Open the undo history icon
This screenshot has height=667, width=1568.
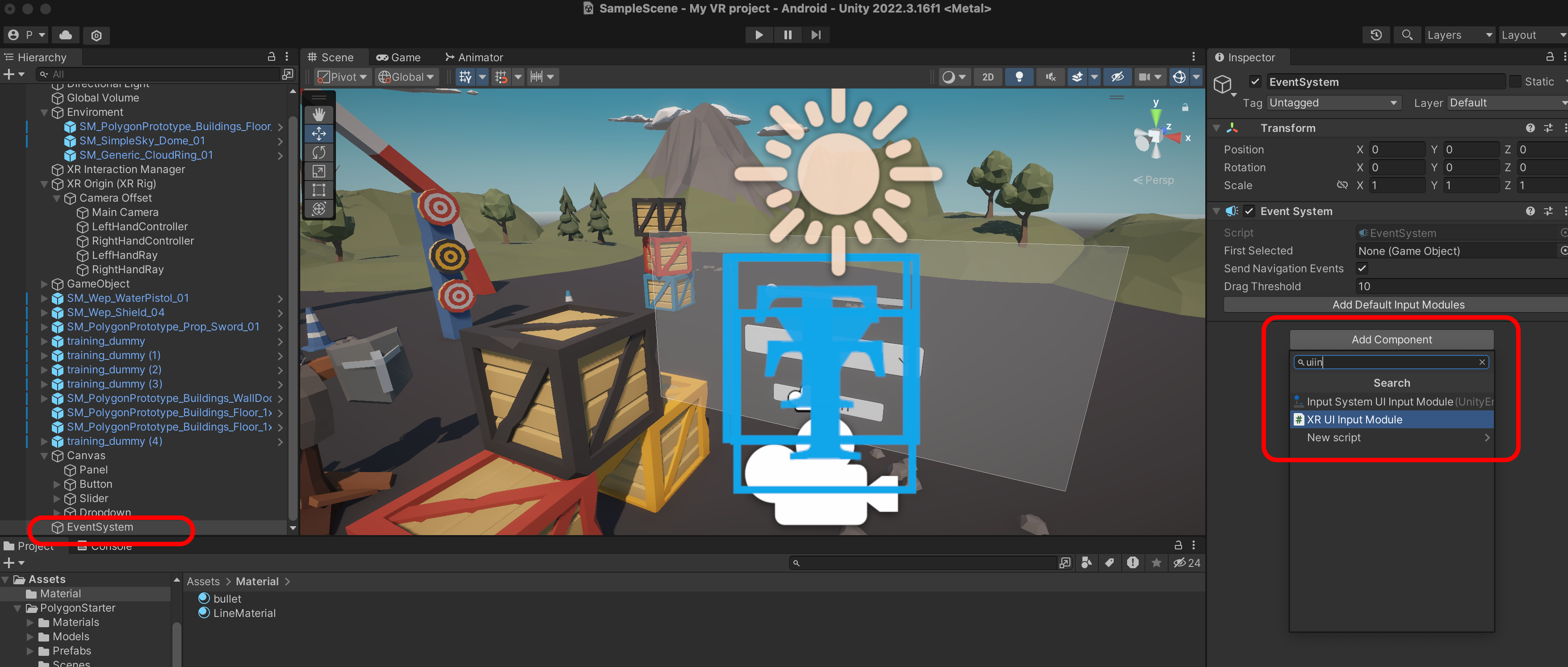click(1375, 35)
